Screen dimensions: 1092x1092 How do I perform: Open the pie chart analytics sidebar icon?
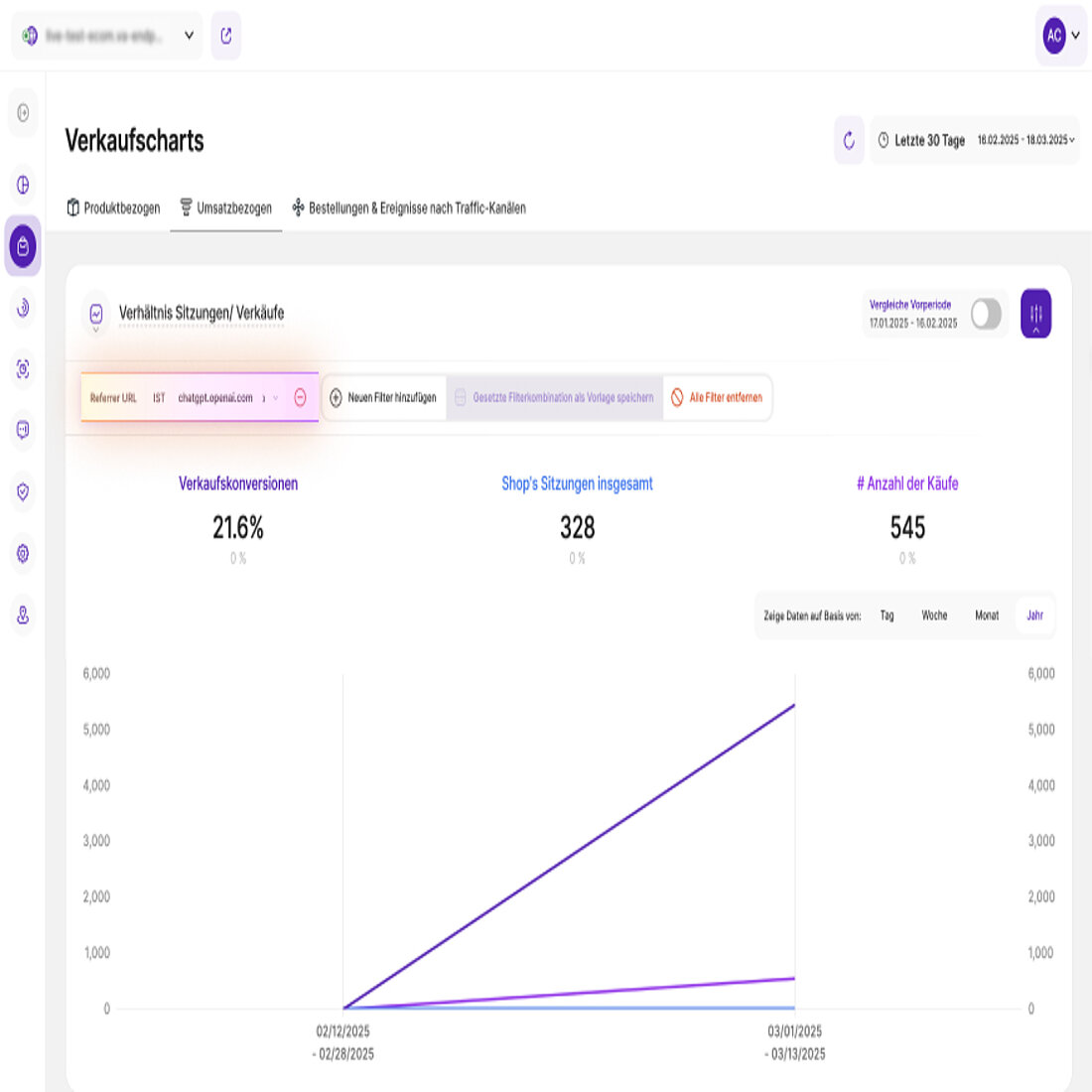click(22, 185)
